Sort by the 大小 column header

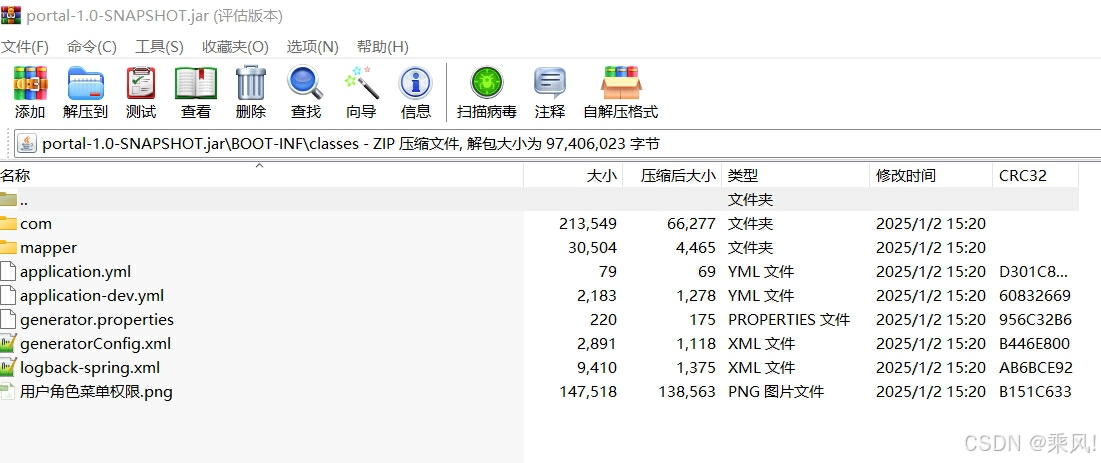(x=573, y=176)
